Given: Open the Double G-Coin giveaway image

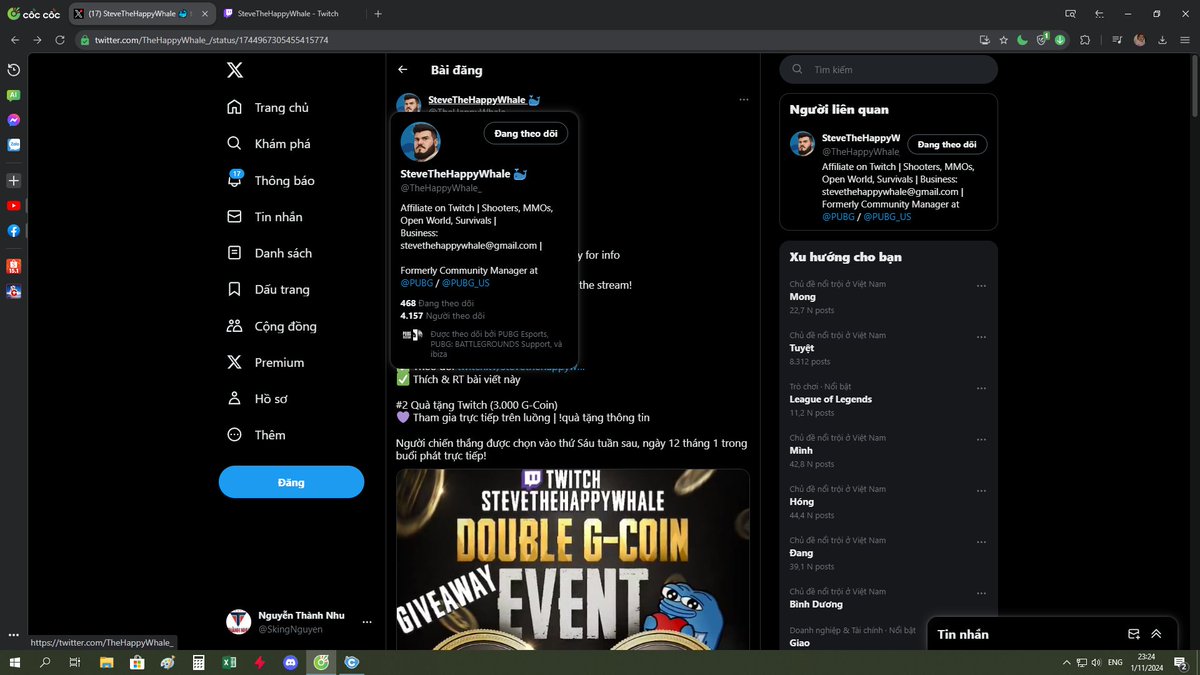Looking at the screenshot, I should click(573, 560).
